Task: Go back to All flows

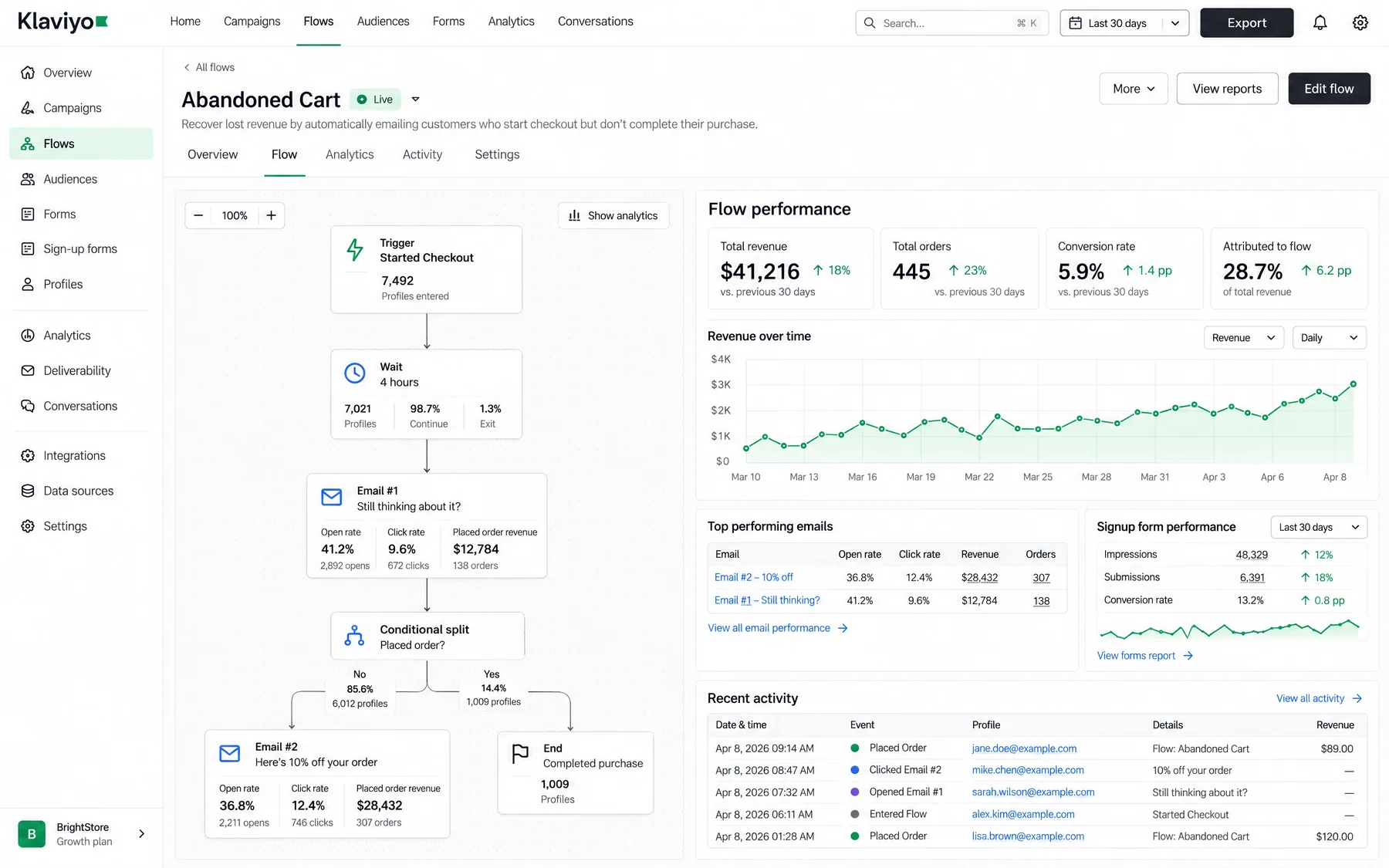Action: (x=209, y=67)
